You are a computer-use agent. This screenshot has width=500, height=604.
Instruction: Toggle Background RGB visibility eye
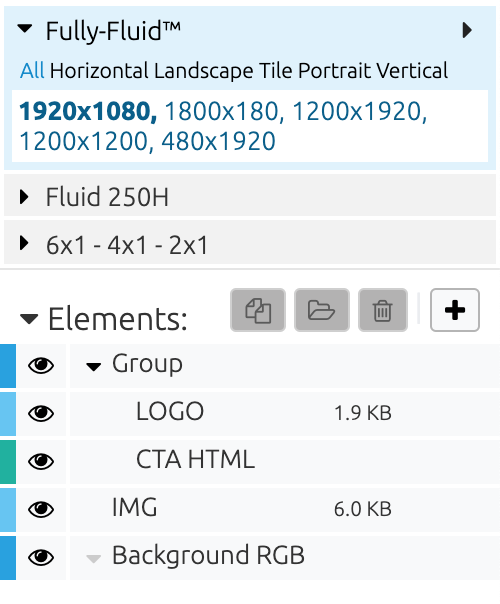41,557
